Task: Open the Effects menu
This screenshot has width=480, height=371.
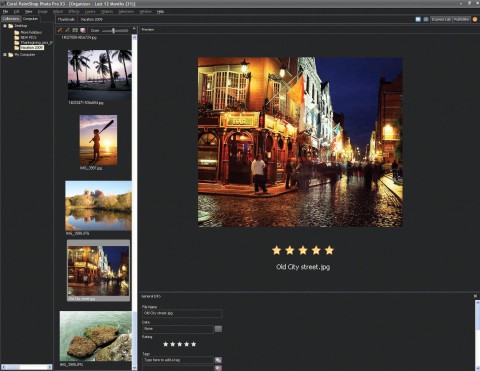Action: [74, 12]
